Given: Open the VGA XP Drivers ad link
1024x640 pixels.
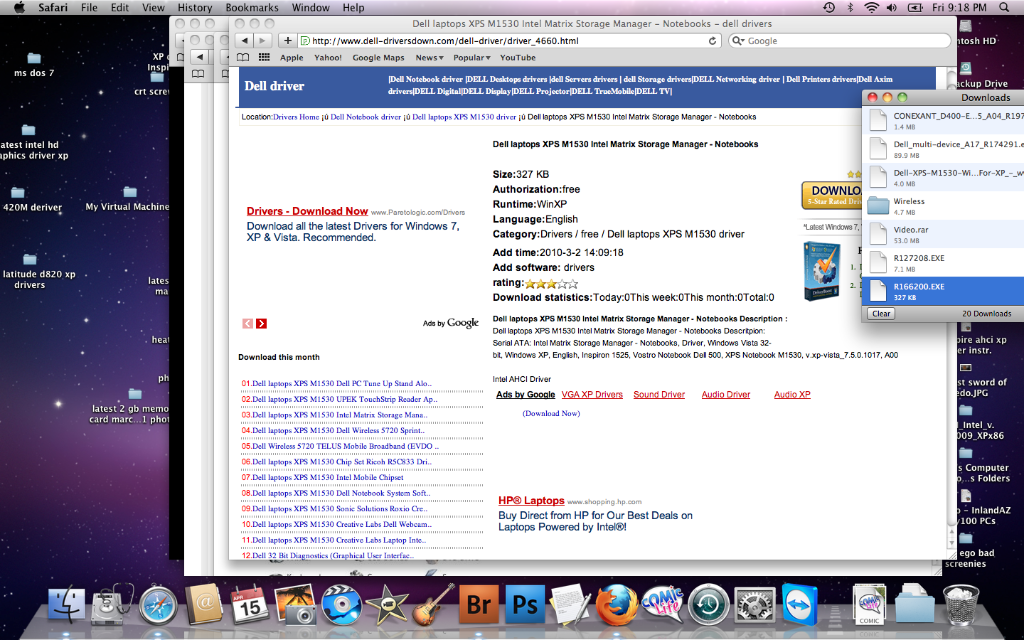Looking at the screenshot, I should 592,394.
